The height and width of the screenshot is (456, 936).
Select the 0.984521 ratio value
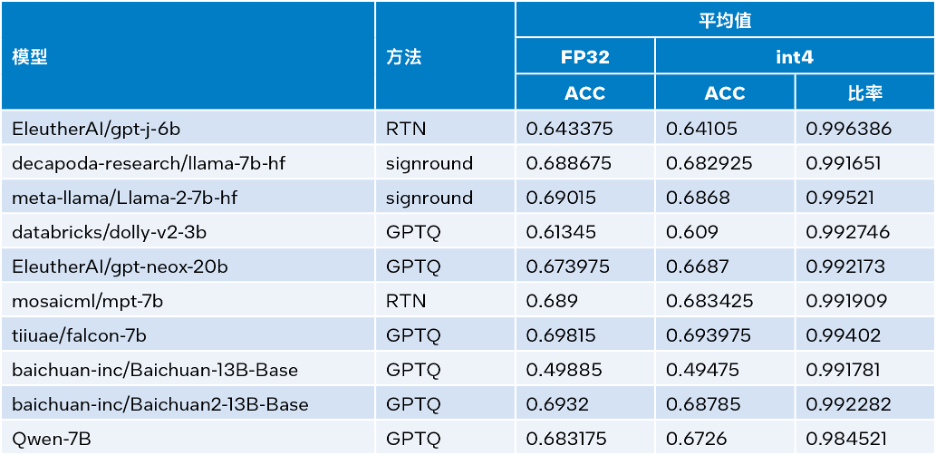[848, 438]
